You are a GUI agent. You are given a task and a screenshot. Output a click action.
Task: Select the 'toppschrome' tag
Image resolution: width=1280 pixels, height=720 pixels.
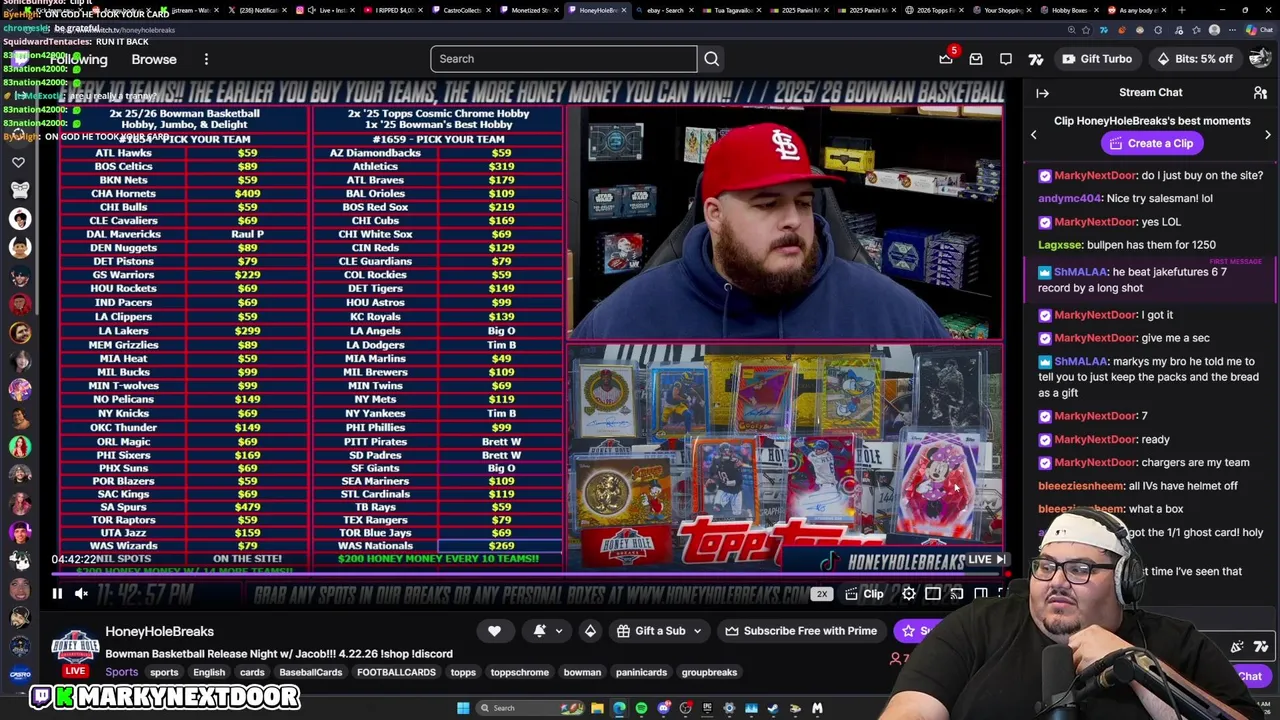pyautogui.click(x=520, y=673)
